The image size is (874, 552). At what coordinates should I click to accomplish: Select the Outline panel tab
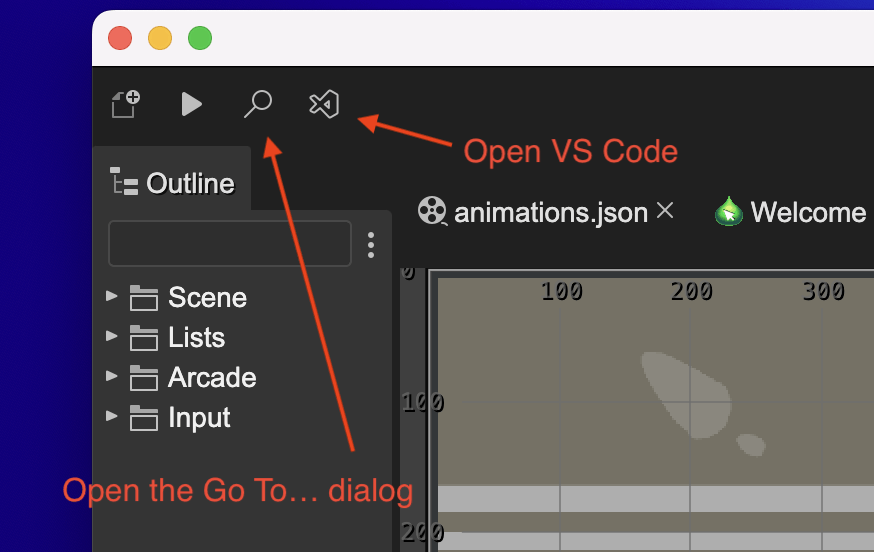[172, 183]
